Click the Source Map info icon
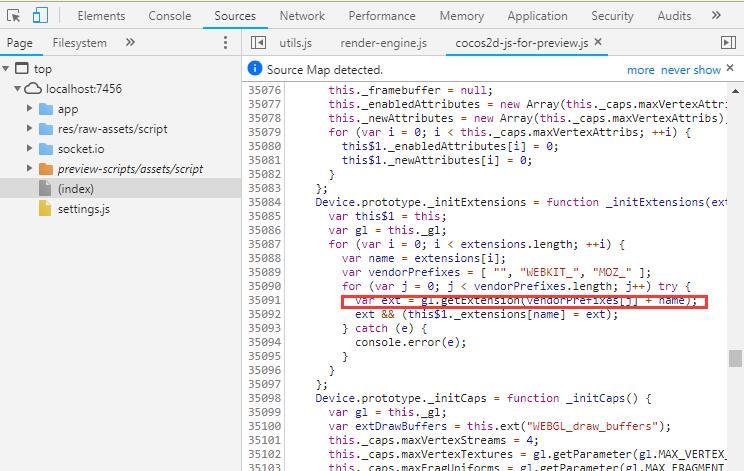 coord(255,68)
